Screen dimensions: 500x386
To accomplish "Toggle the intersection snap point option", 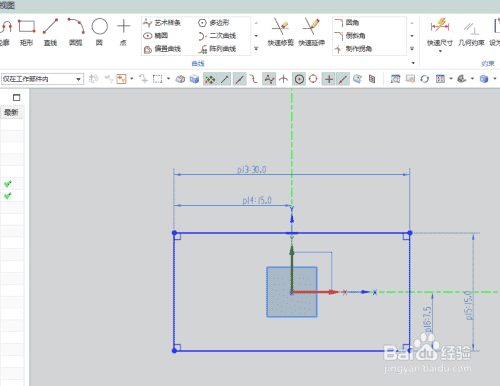I will tap(284, 79).
